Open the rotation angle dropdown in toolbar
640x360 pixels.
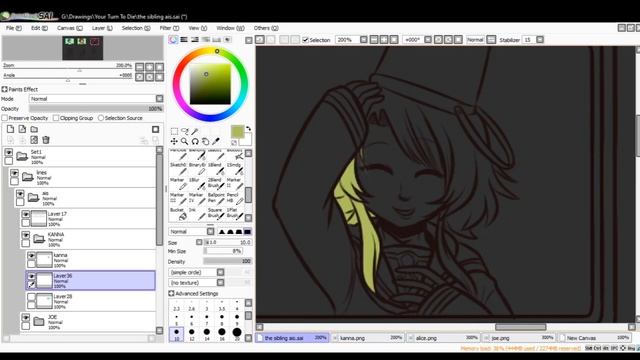[428, 40]
